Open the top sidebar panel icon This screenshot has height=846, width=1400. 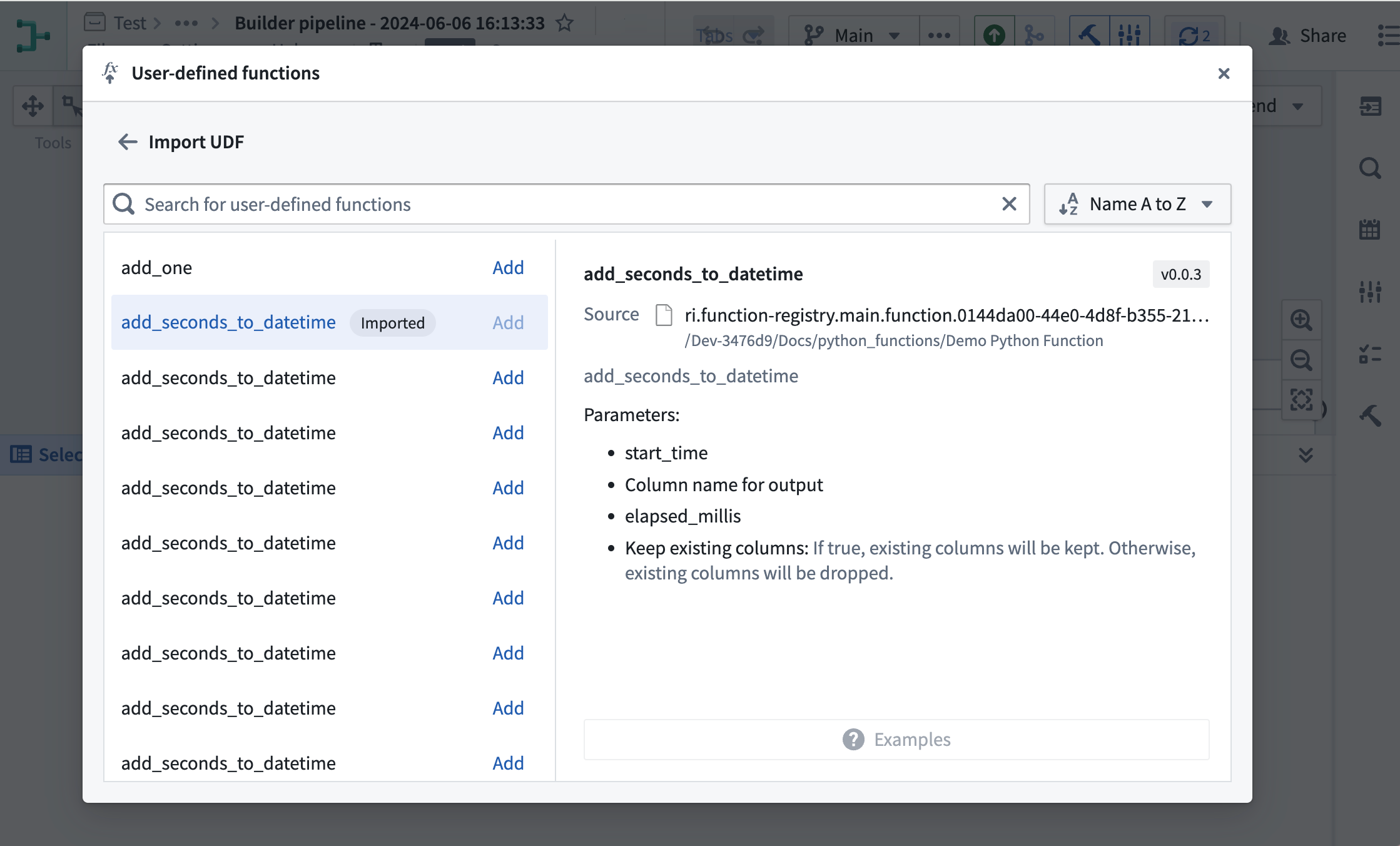click(x=1370, y=106)
